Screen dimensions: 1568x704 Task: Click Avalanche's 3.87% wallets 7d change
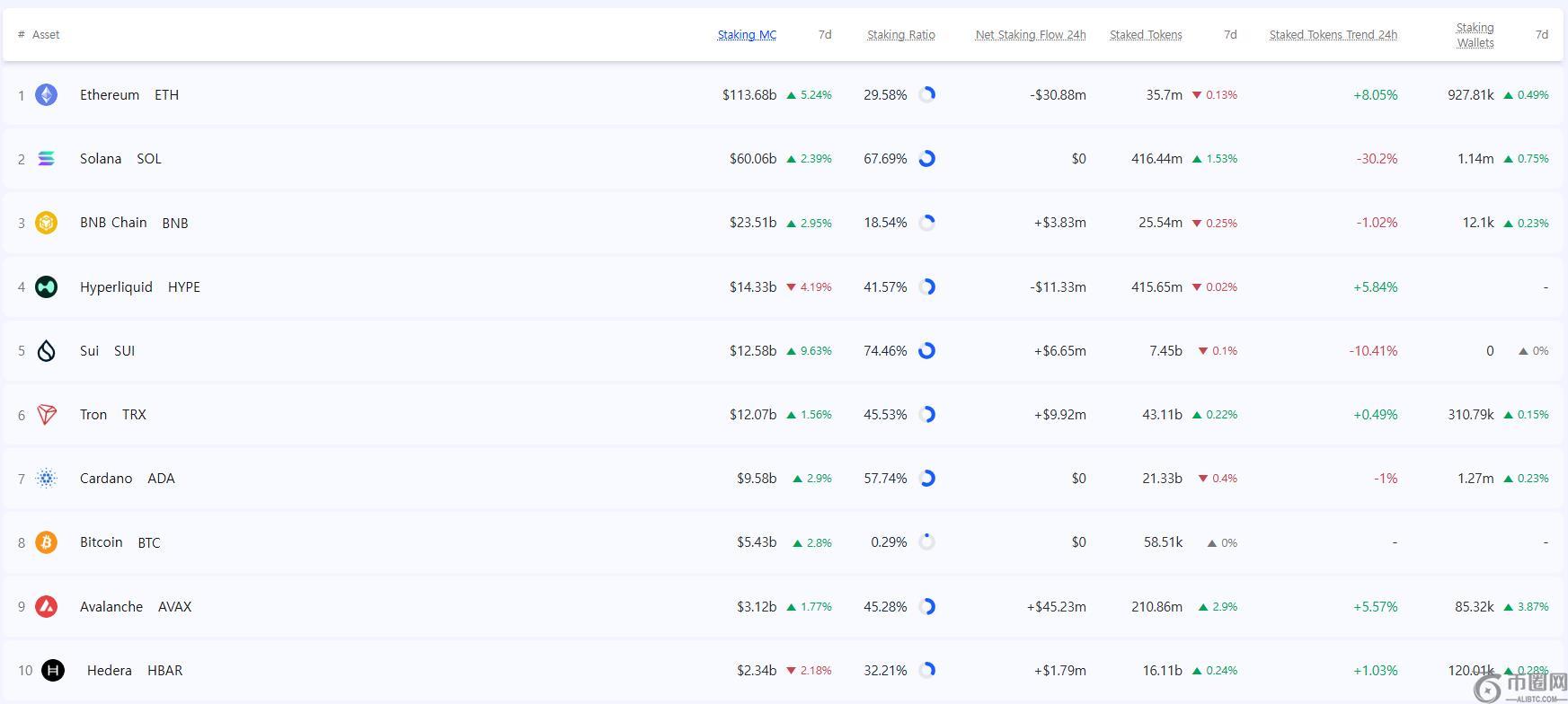coord(1527,607)
